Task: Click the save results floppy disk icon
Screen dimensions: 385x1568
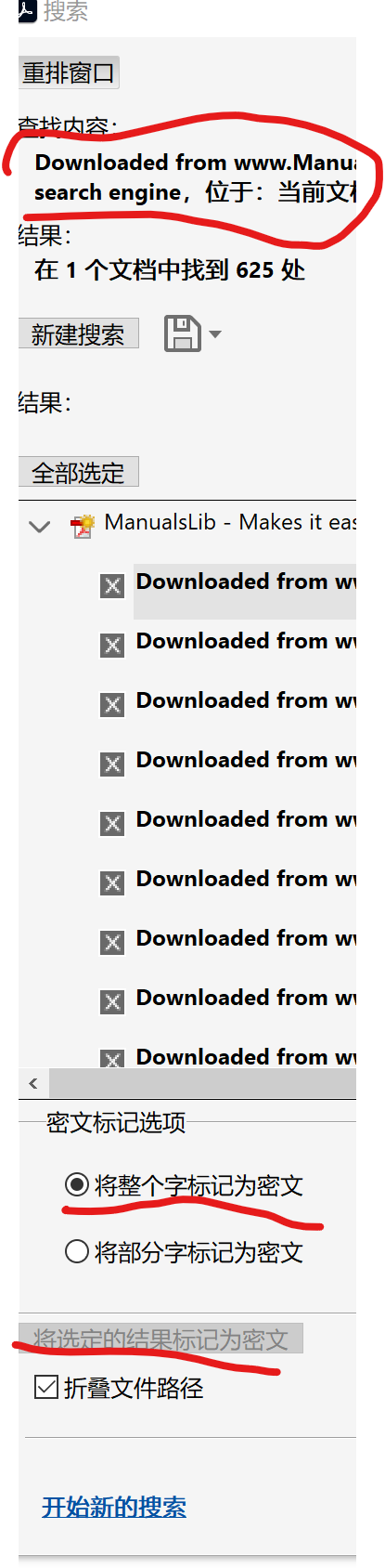Action: tap(183, 333)
